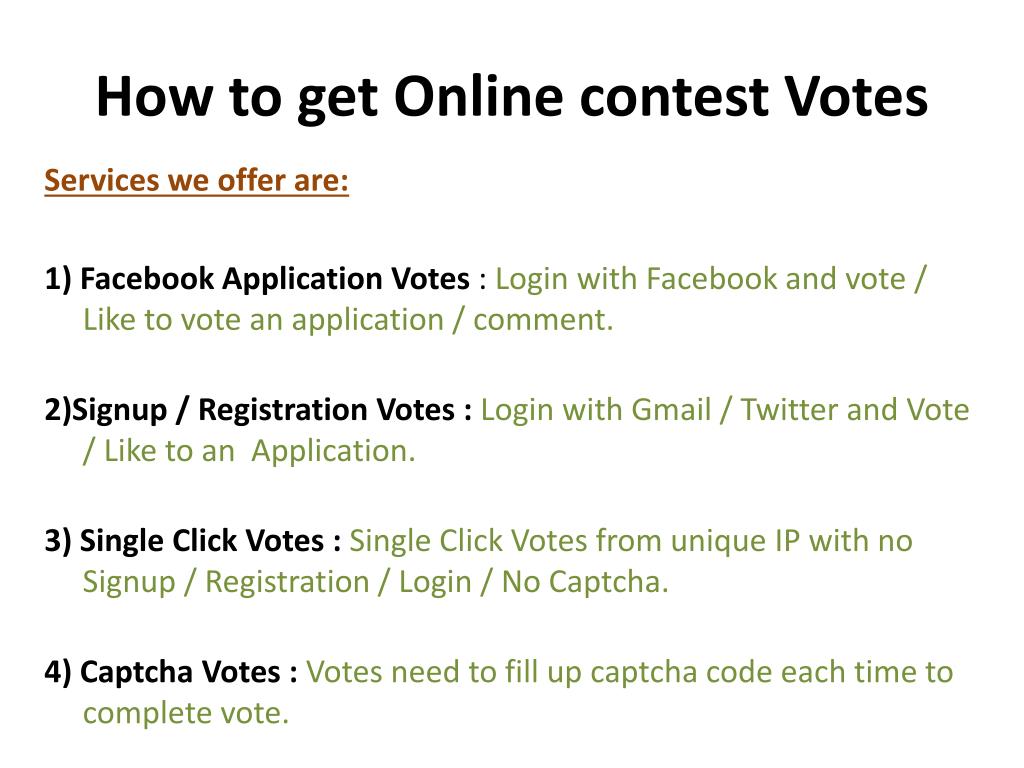Click the final line 'complete vote.'
Screen dimensions: 1024x768
(x=185, y=713)
